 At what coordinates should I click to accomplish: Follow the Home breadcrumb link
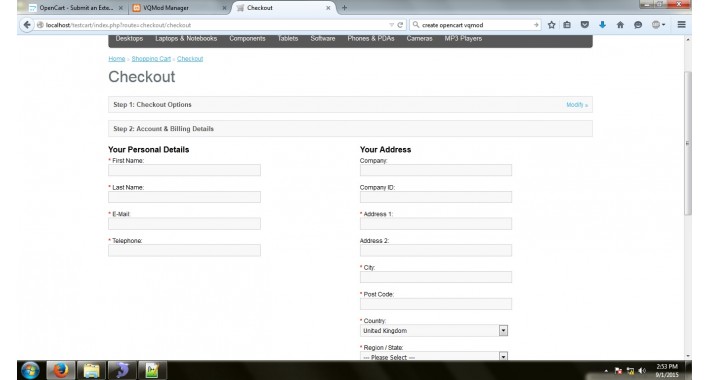pyautogui.click(x=116, y=59)
